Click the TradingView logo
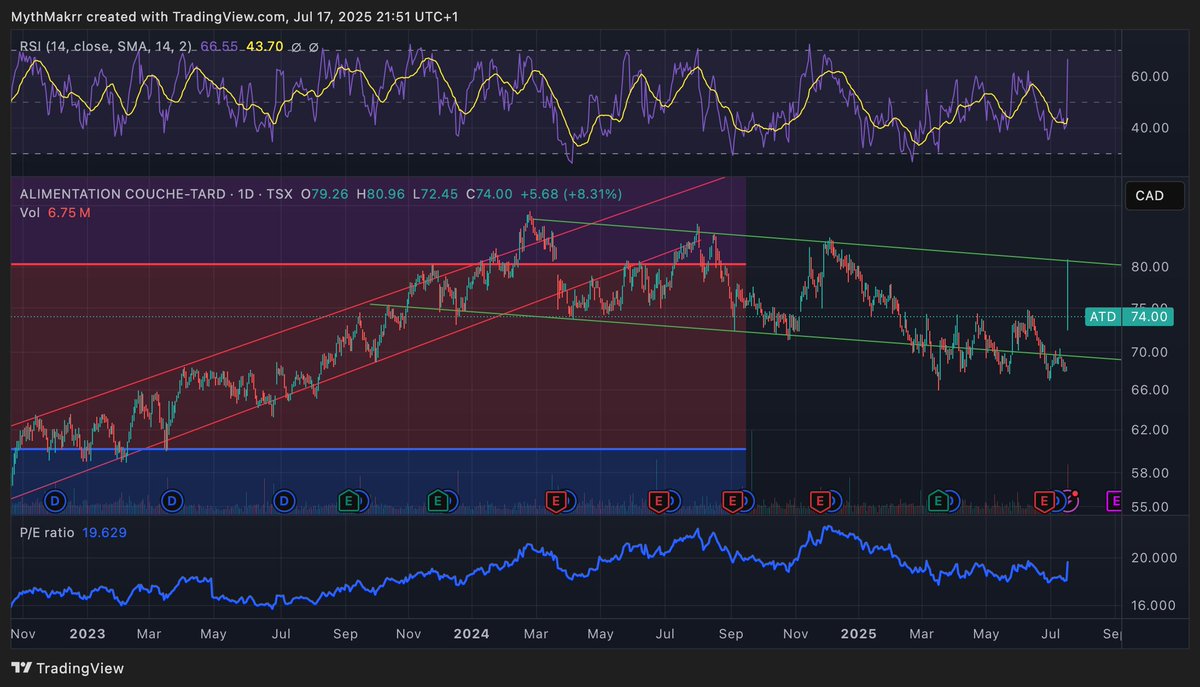 click(68, 668)
